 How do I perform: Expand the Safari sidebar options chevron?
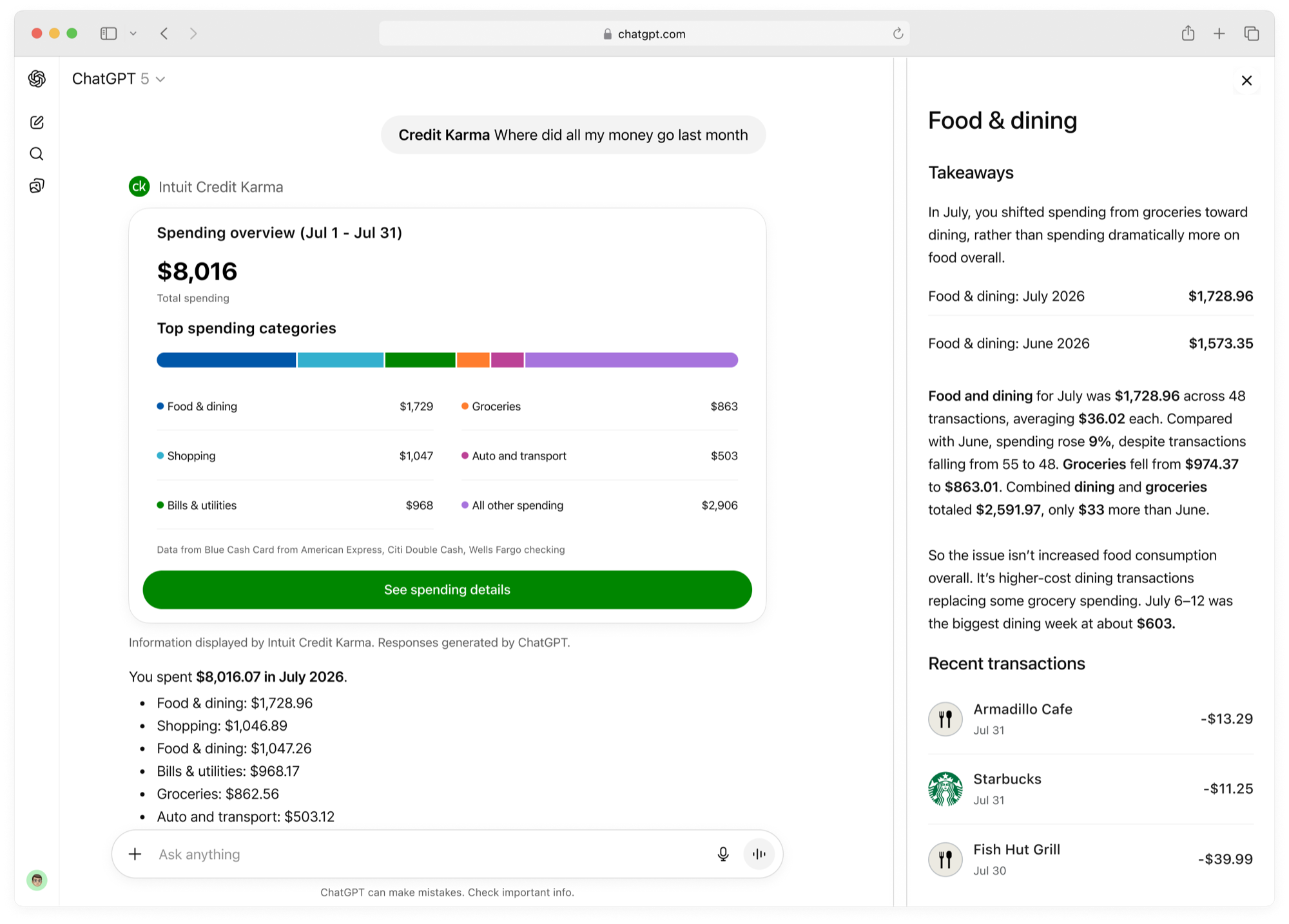point(133,34)
